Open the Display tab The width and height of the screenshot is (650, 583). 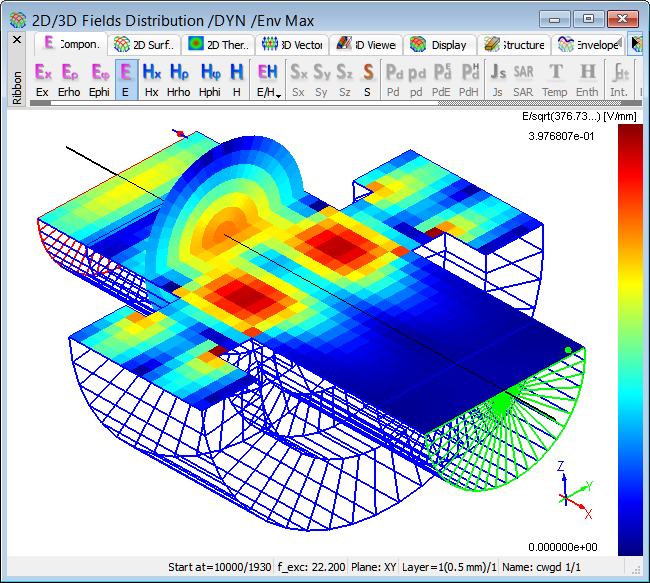[x=439, y=44]
